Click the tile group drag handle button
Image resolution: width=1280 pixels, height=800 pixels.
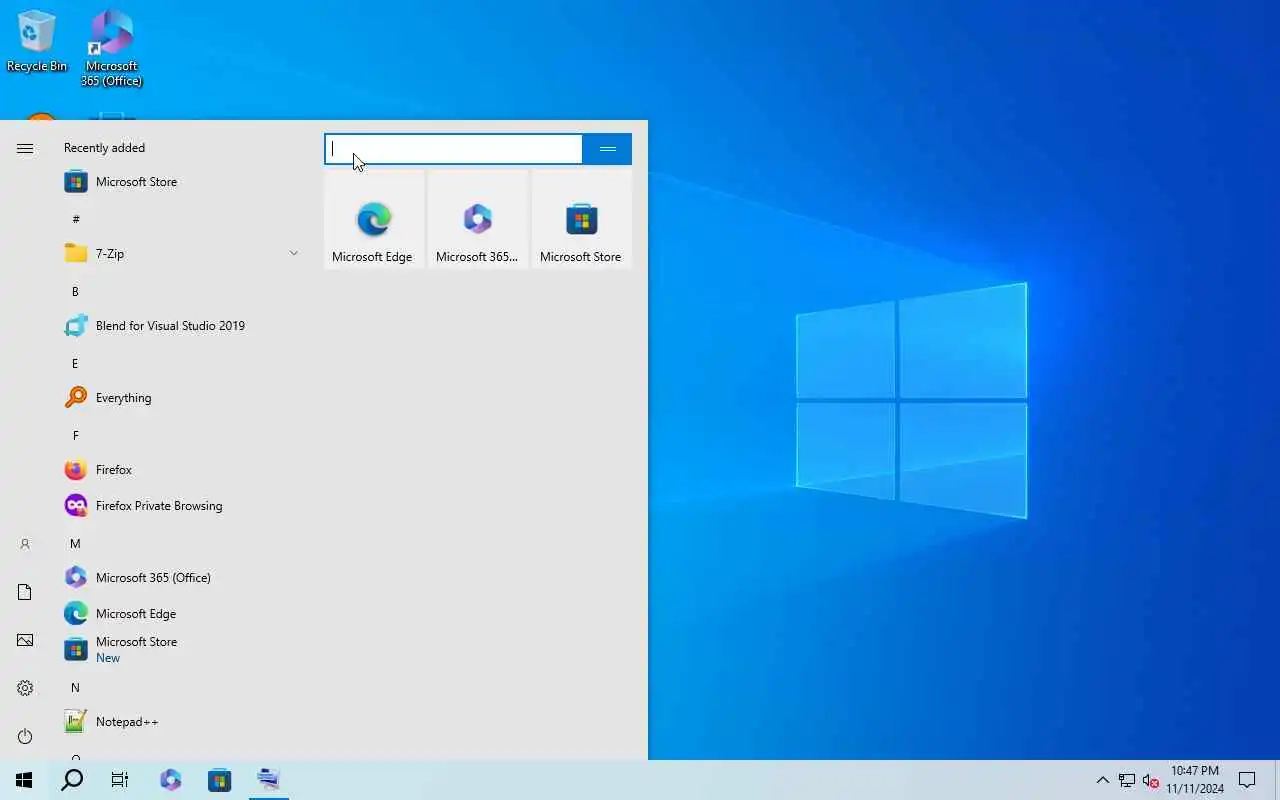(607, 149)
